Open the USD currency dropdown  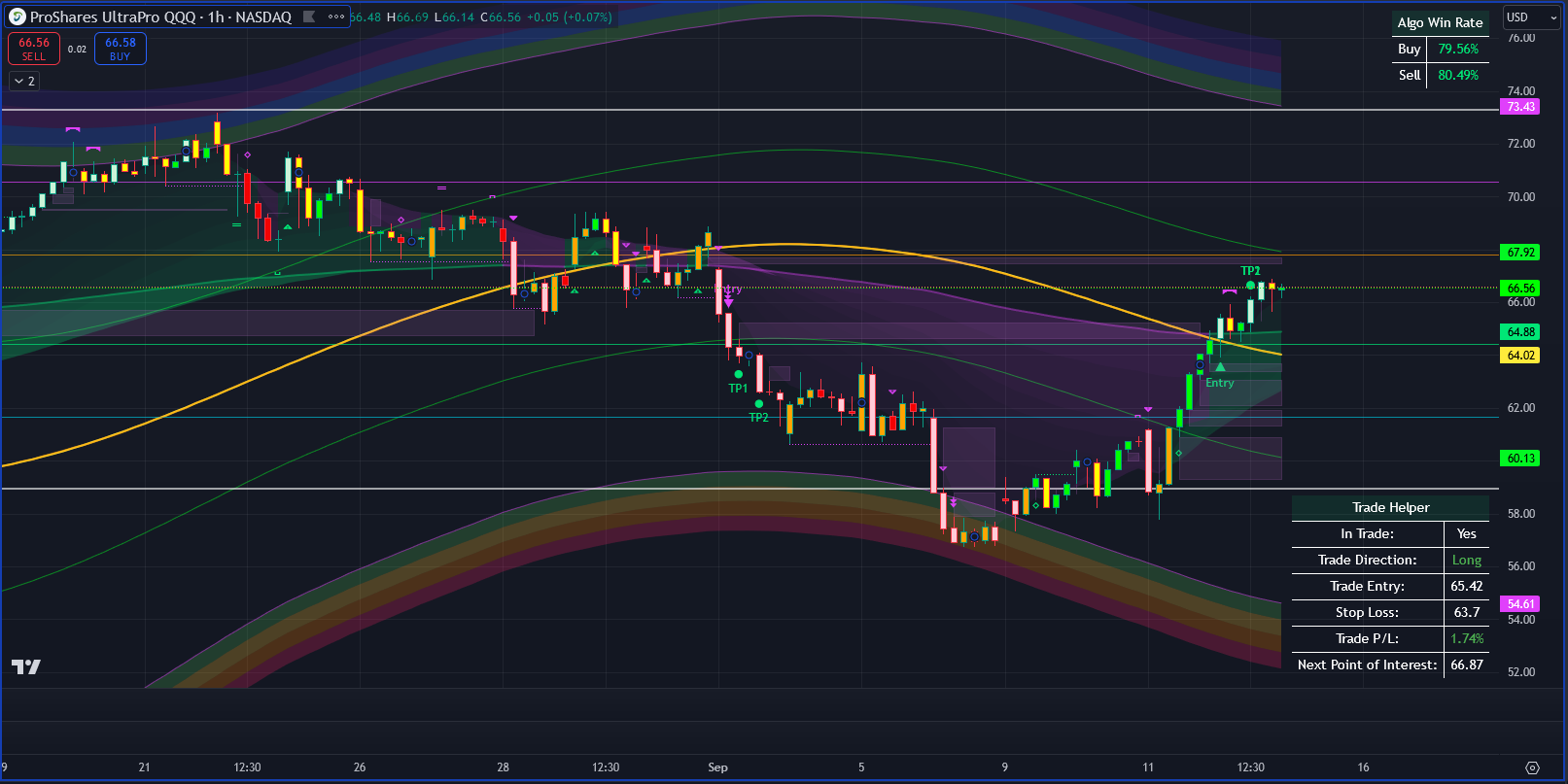tap(1531, 17)
